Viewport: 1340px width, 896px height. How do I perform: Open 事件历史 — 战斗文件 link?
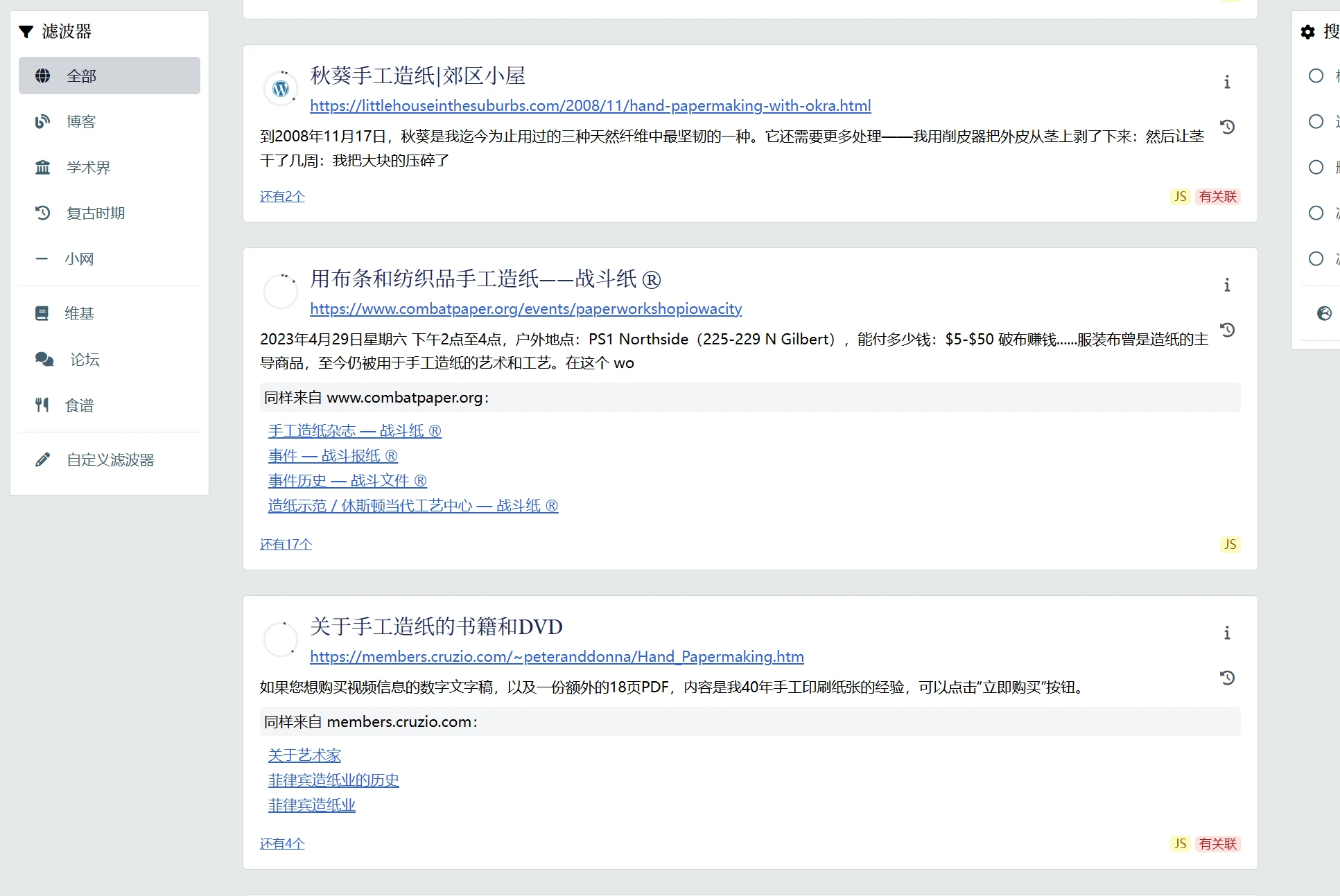tap(347, 480)
